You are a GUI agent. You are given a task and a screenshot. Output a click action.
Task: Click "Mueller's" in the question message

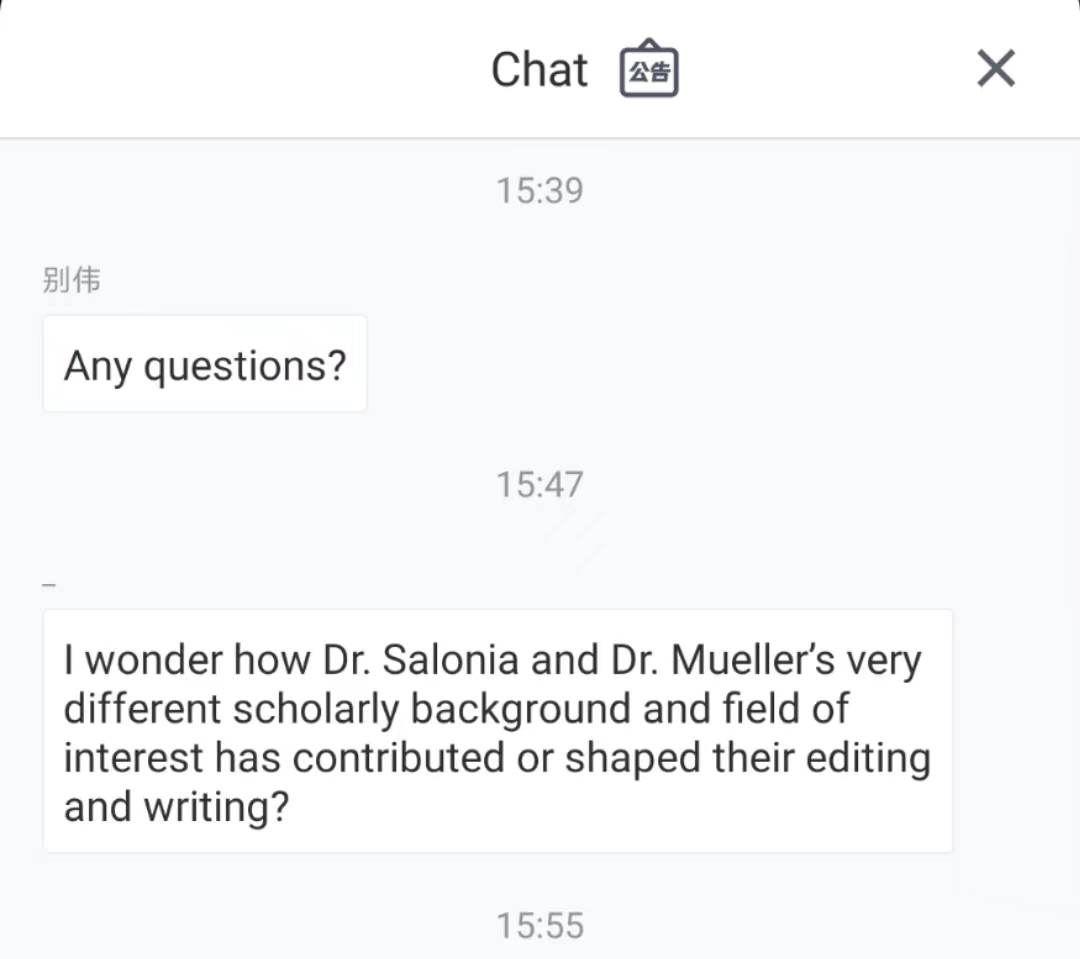tap(755, 660)
